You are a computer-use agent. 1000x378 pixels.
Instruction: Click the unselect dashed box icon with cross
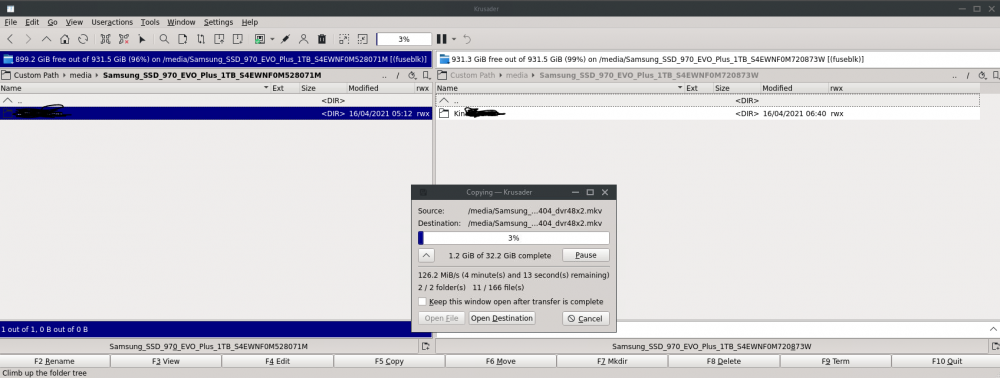pyautogui.click(x=362, y=39)
